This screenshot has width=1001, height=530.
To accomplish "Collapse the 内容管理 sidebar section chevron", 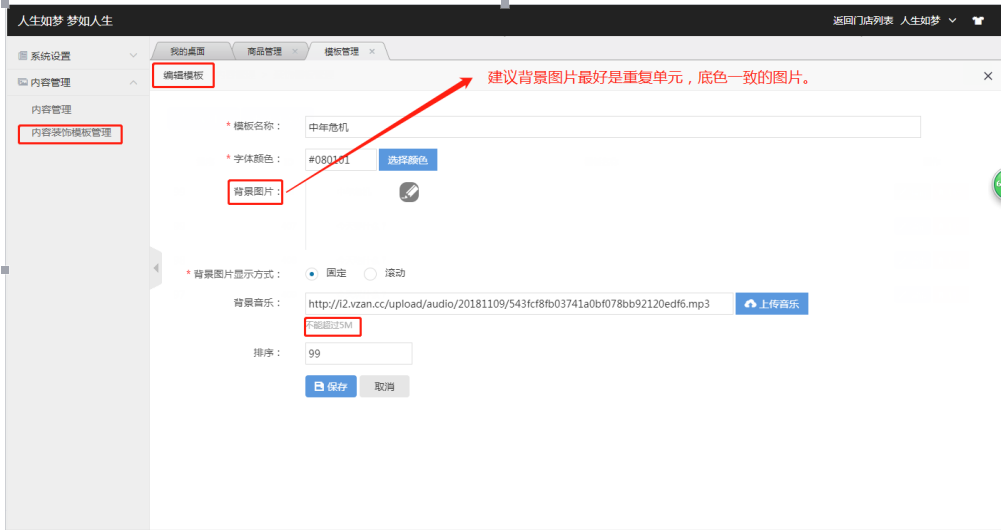I will point(133,82).
